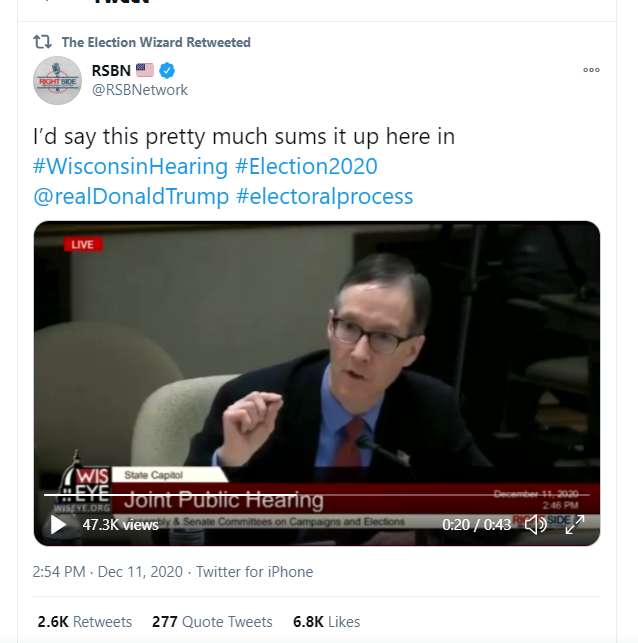Open the #electoralprocess hashtag

coord(324,196)
